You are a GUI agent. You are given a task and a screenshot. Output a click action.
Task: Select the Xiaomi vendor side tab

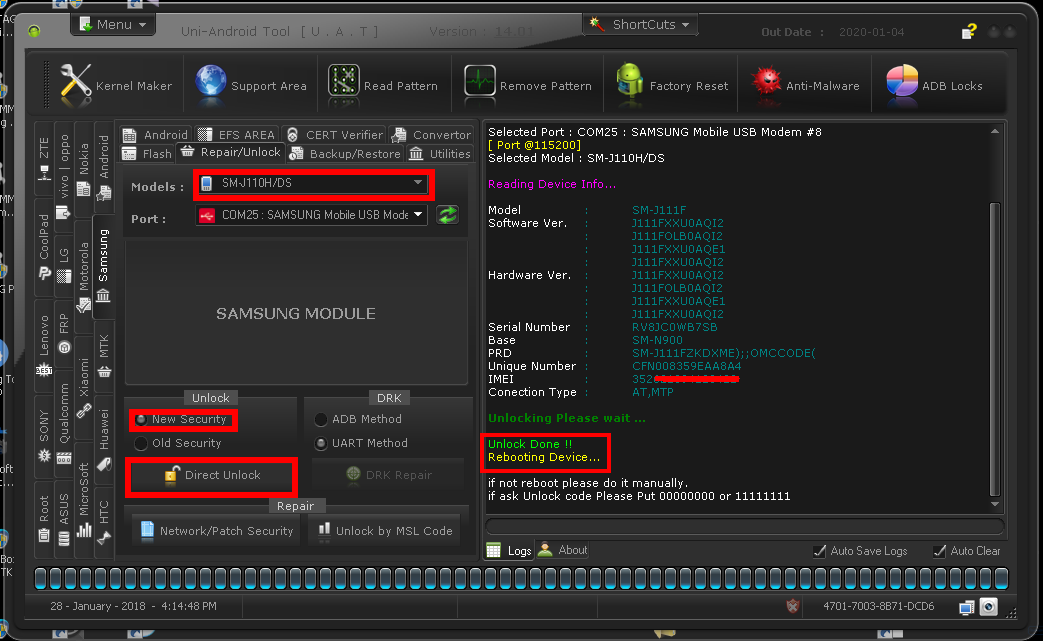coord(84,388)
